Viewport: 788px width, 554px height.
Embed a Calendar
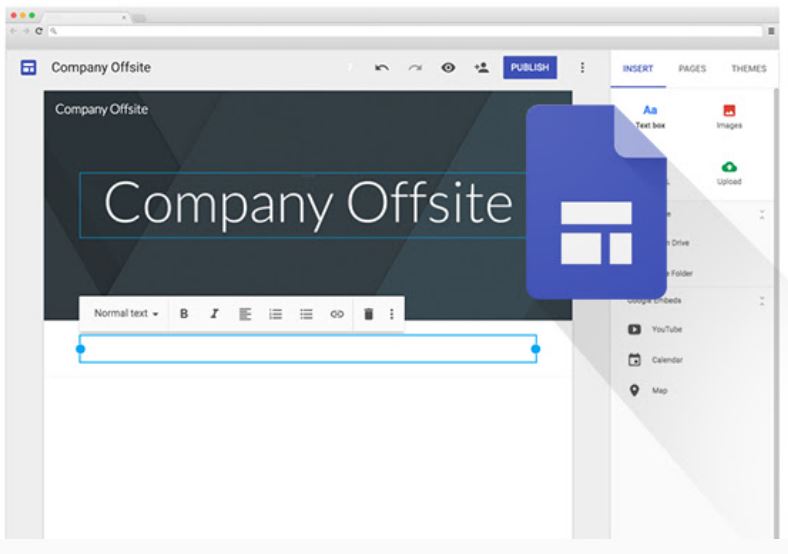pos(655,360)
